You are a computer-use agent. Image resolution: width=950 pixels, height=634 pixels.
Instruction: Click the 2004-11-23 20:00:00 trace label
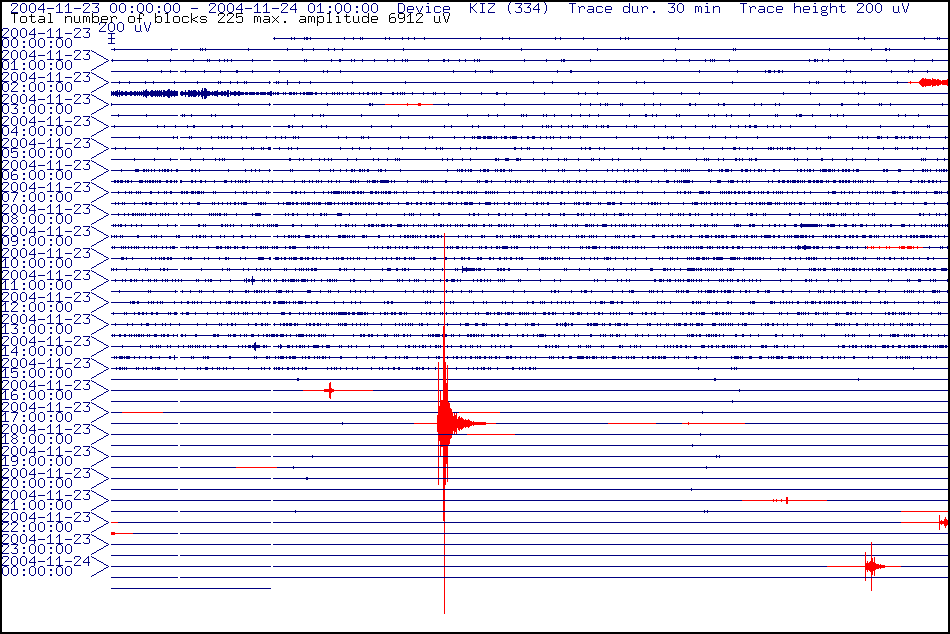pos(46,478)
